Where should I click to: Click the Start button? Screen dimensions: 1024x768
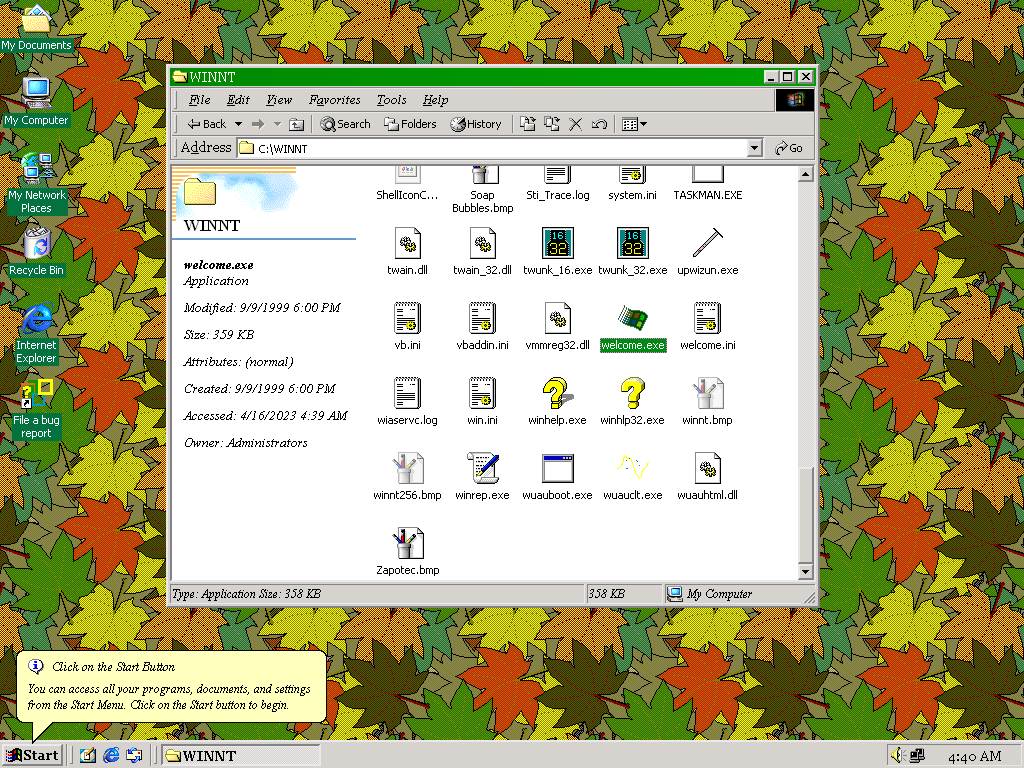(x=33, y=756)
